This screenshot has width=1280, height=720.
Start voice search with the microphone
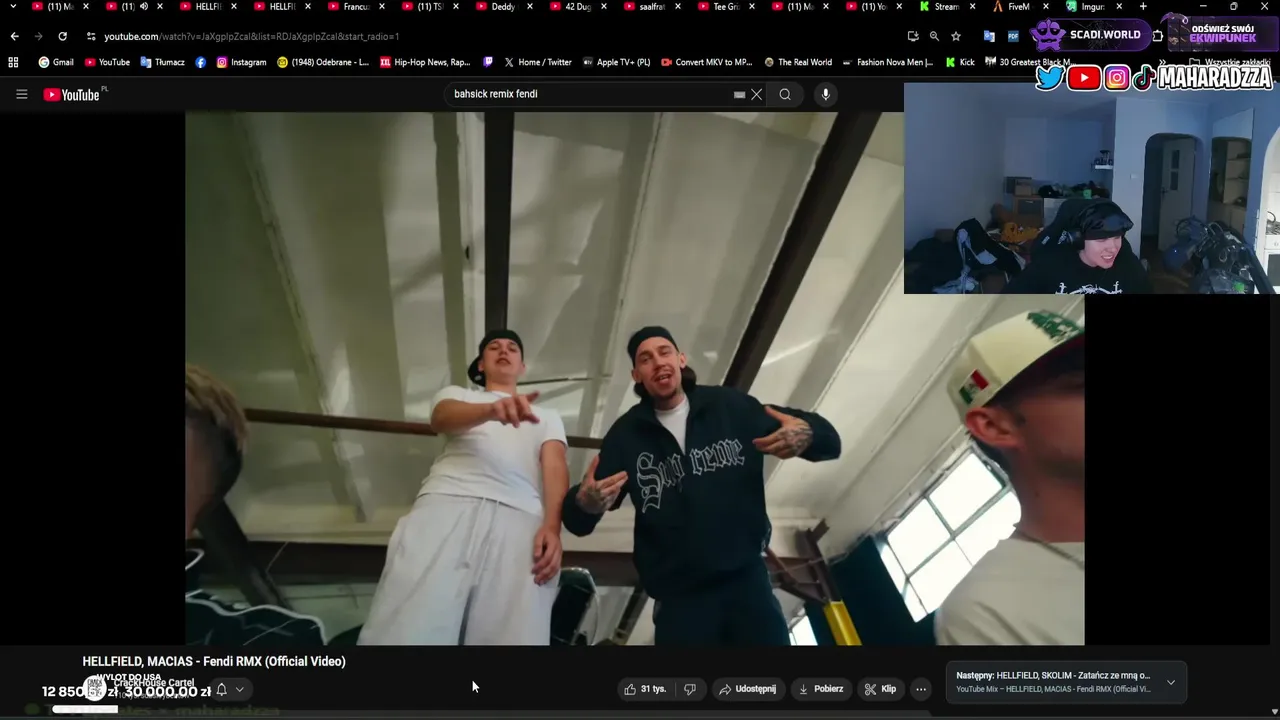tap(825, 94)
